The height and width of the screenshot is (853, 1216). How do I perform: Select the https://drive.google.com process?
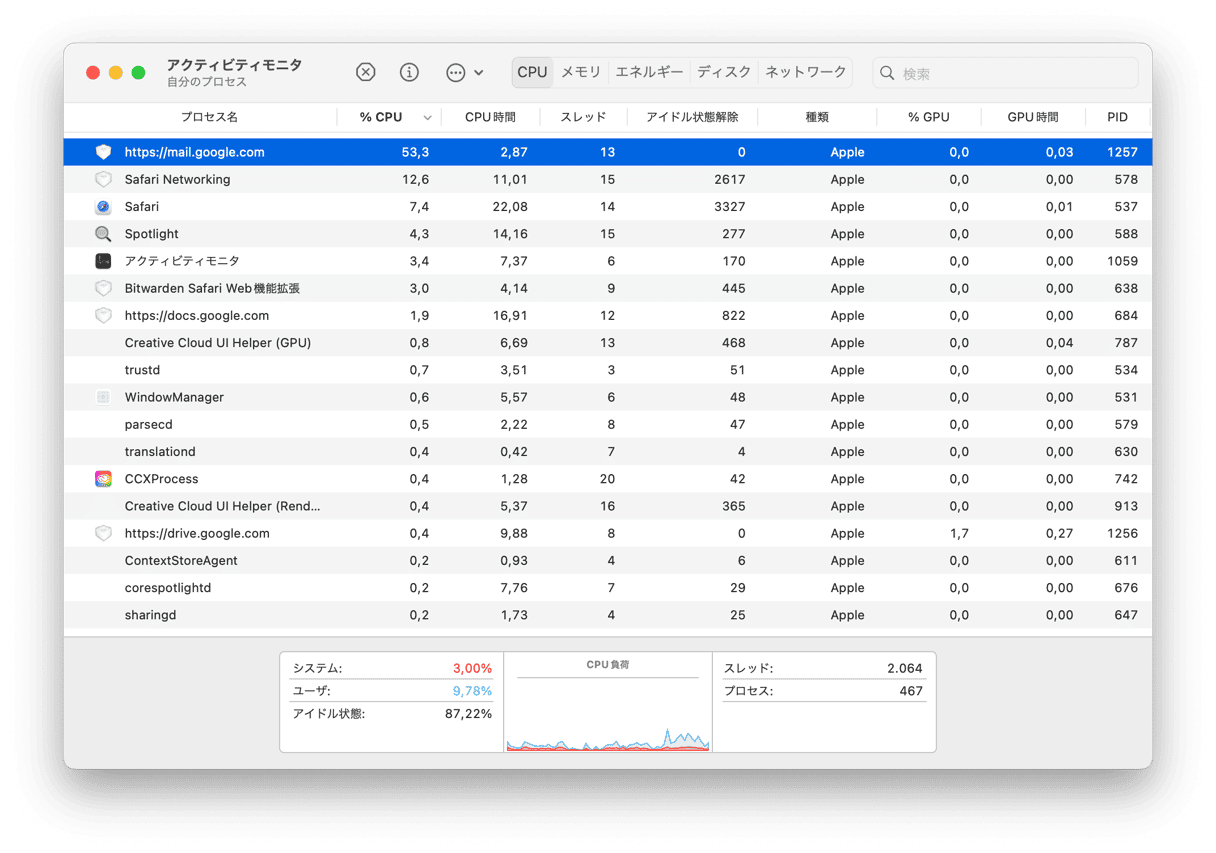click(x=197, y=533)
